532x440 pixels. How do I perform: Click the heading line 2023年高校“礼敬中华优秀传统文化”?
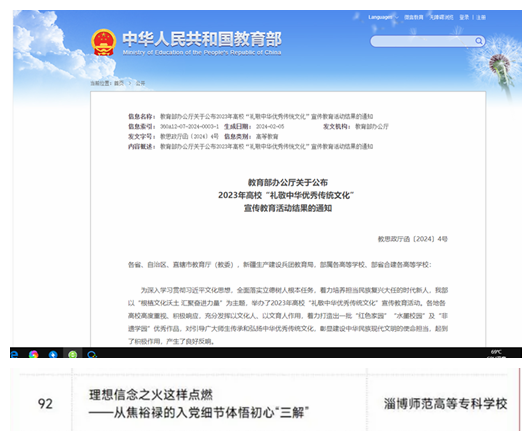[x=286, y=195]
